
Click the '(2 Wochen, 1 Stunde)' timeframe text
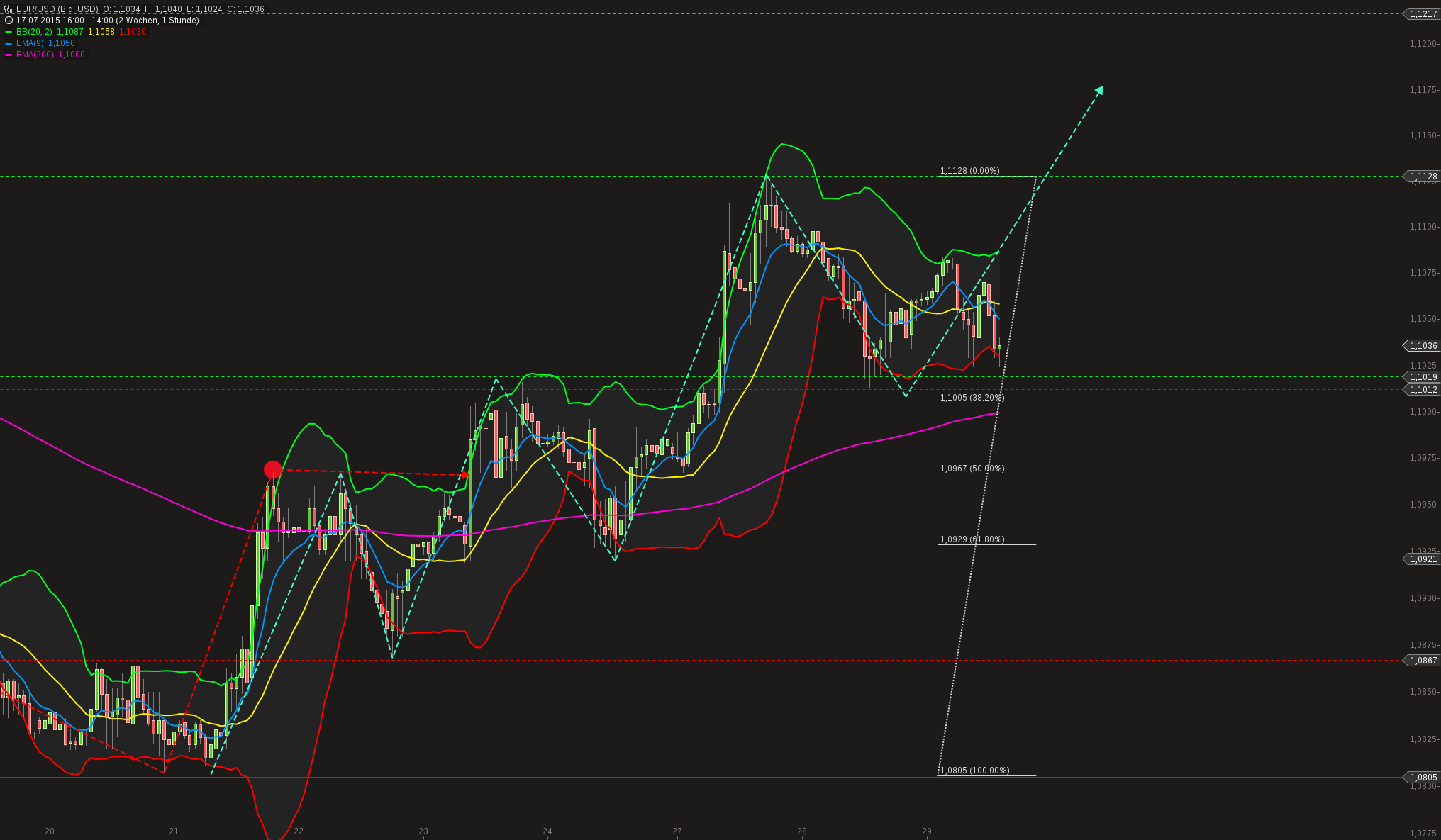coord(158,21)
